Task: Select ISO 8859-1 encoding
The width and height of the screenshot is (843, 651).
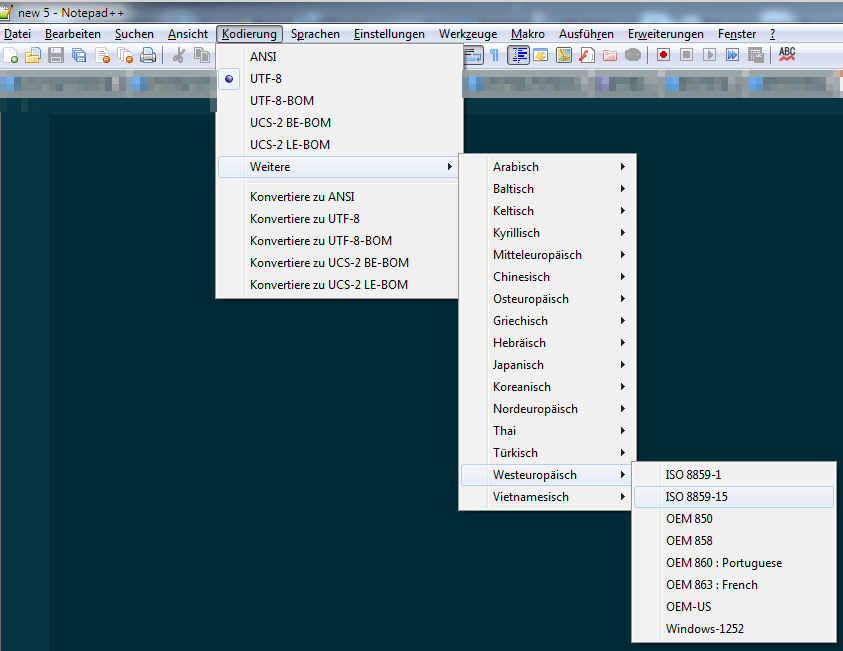Action: [734, 475]
